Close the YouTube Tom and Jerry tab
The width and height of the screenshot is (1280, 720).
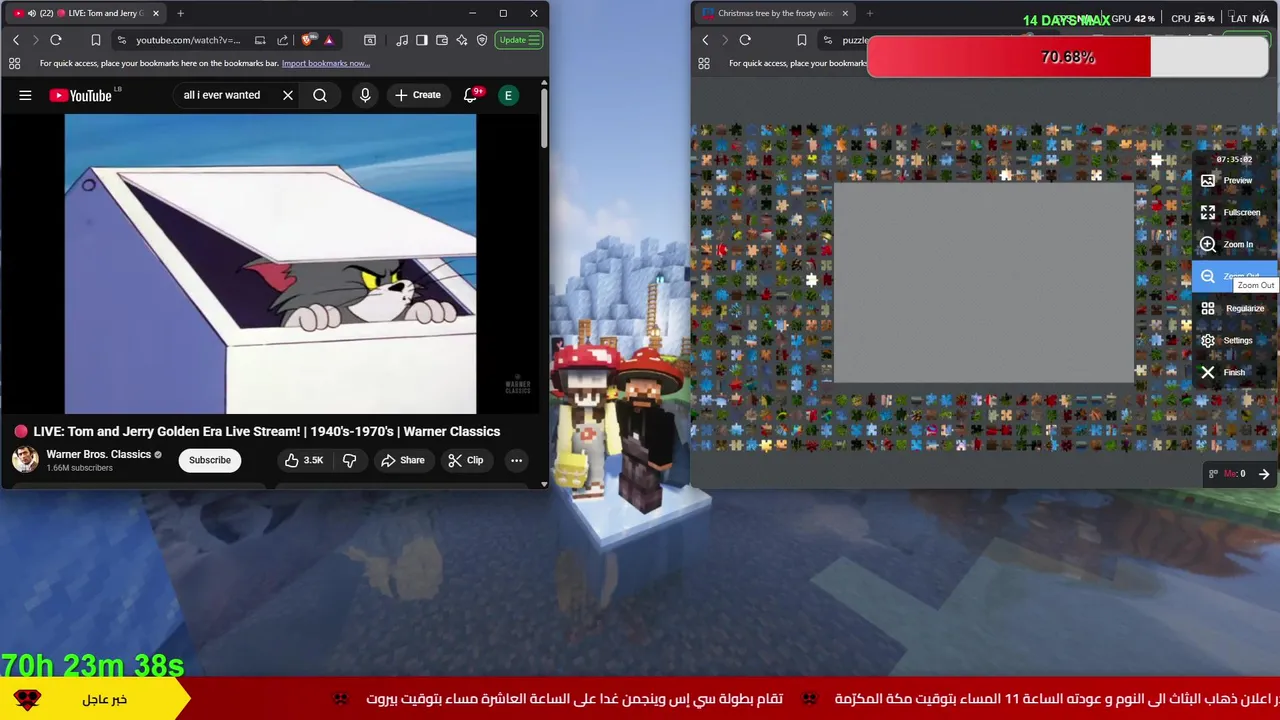tap(155, 13)
